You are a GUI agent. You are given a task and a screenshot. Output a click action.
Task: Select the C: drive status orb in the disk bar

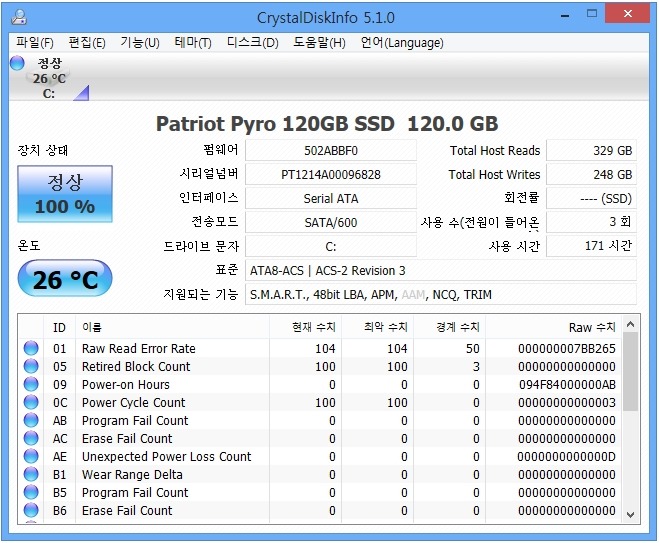[17, 63]
